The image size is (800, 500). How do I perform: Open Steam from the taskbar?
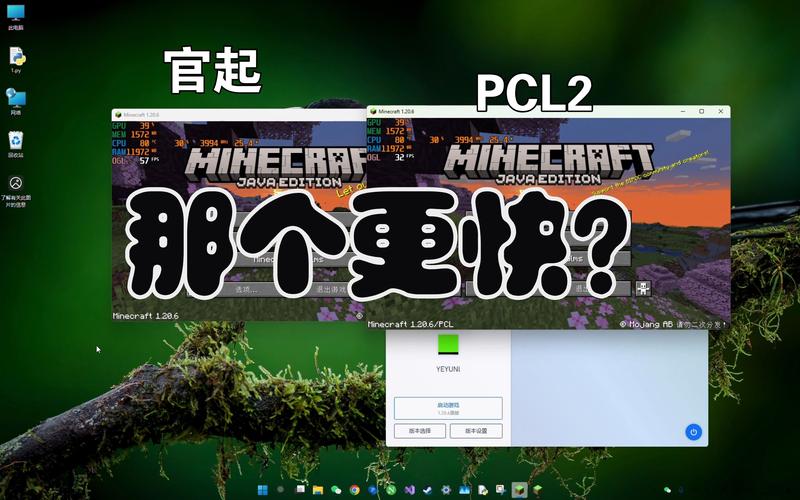(428, 490)
